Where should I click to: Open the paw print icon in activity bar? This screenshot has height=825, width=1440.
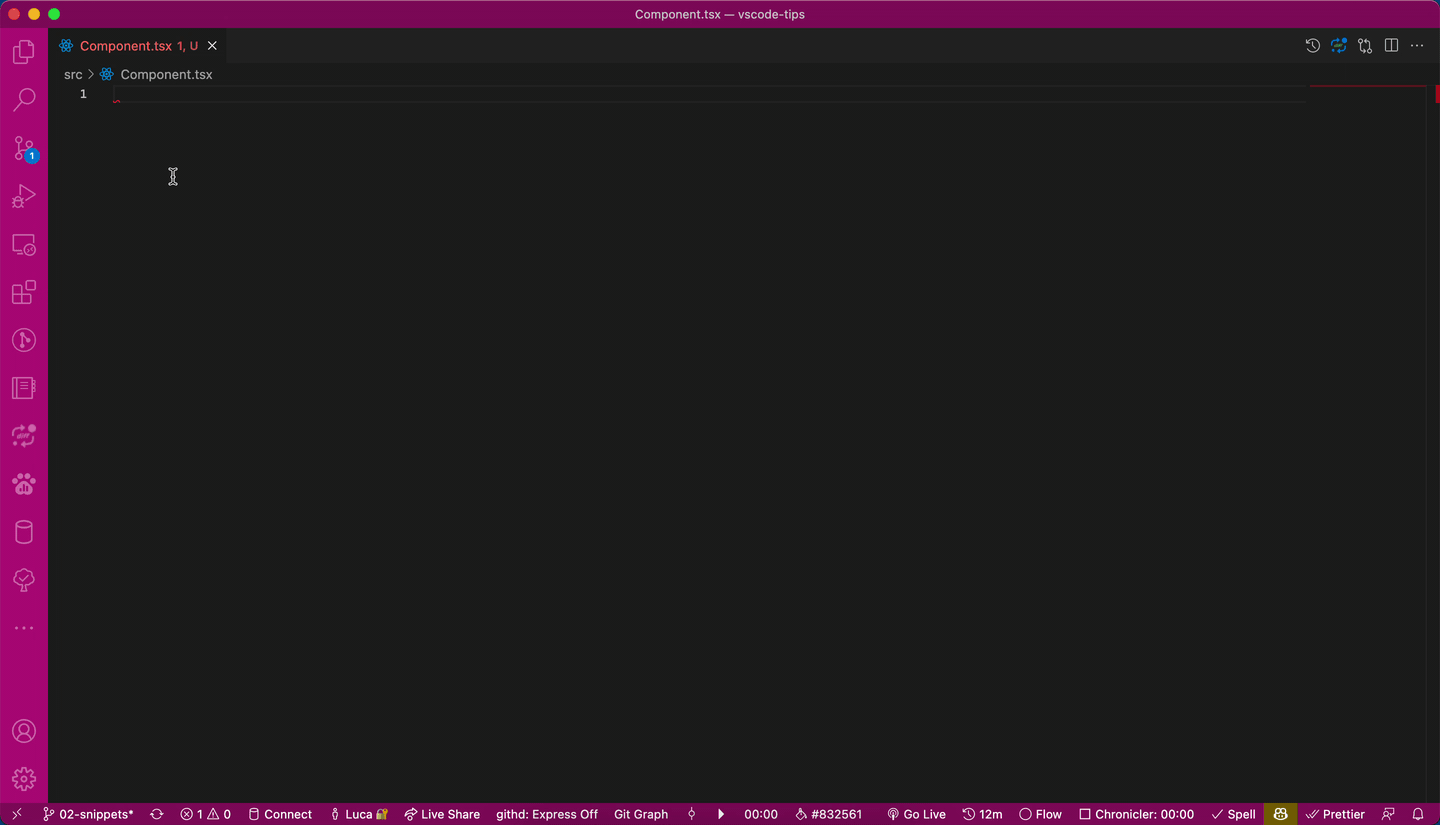[x=24, y=484]
